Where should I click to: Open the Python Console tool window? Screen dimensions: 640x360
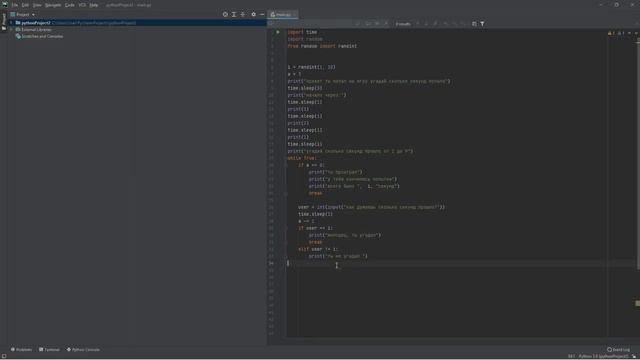click(83, 349)
